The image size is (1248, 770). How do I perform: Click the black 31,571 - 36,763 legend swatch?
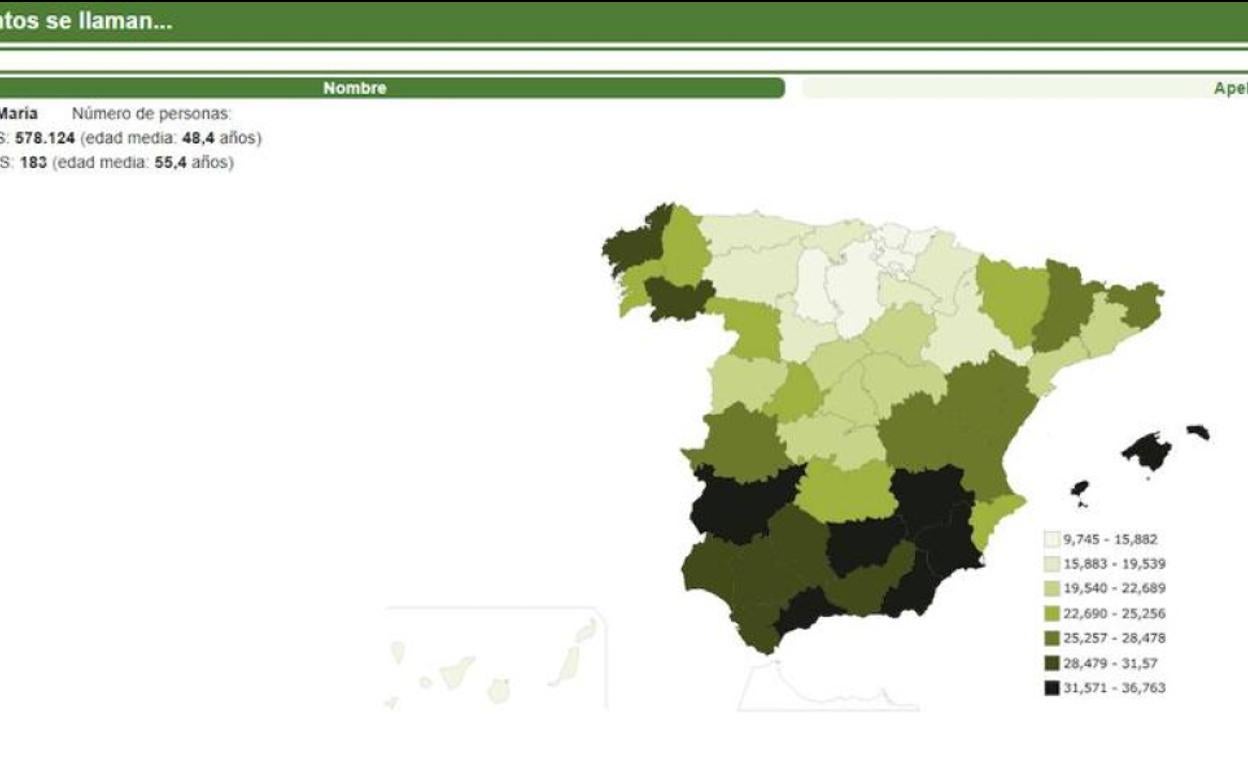point(1051,688)
